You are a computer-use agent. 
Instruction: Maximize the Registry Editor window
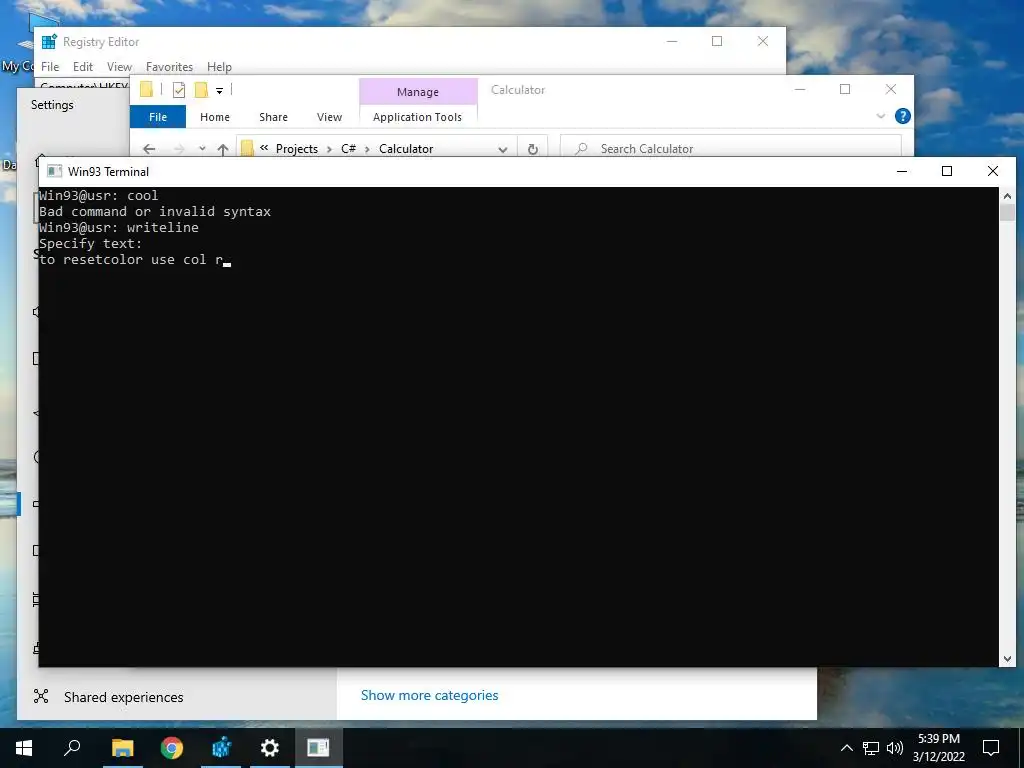pyautogui.click(x=717, y=41)
